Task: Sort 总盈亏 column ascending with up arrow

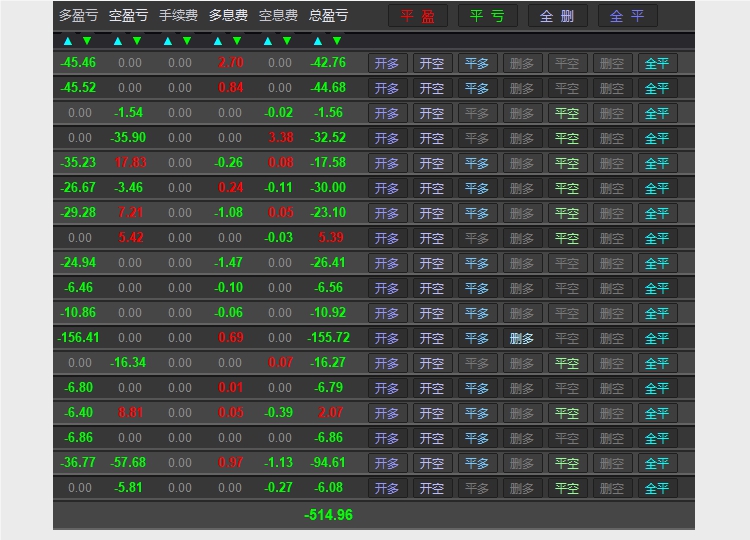Action: [318, 41]
